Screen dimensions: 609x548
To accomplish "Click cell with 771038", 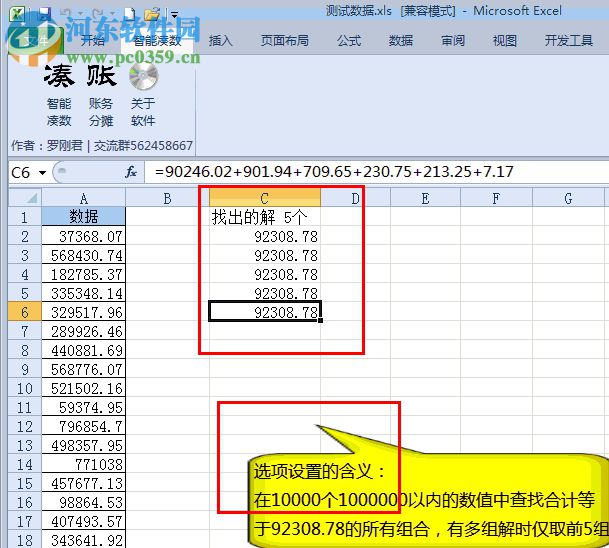I will coord(84,464).
